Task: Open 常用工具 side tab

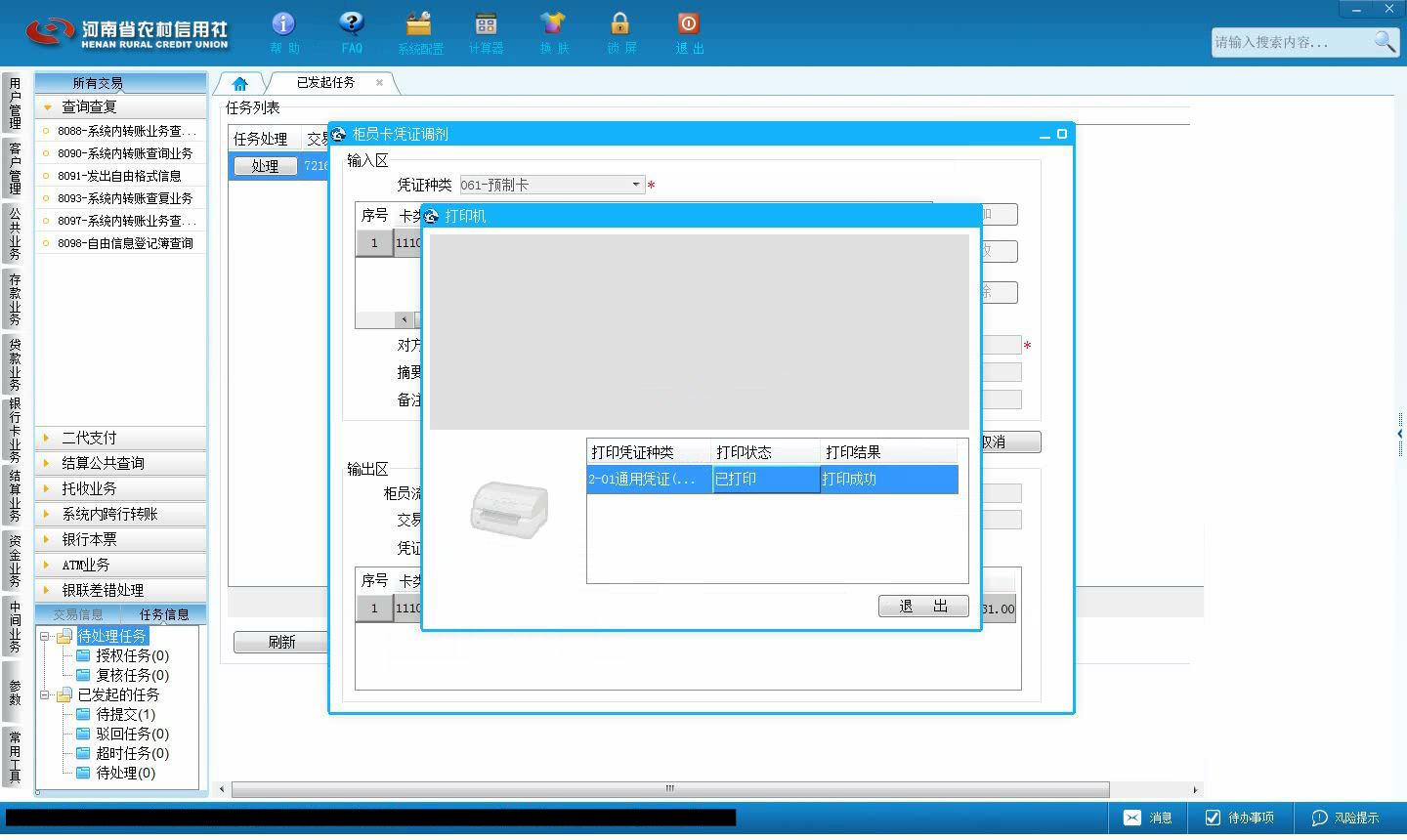Action: coord(15,757)
